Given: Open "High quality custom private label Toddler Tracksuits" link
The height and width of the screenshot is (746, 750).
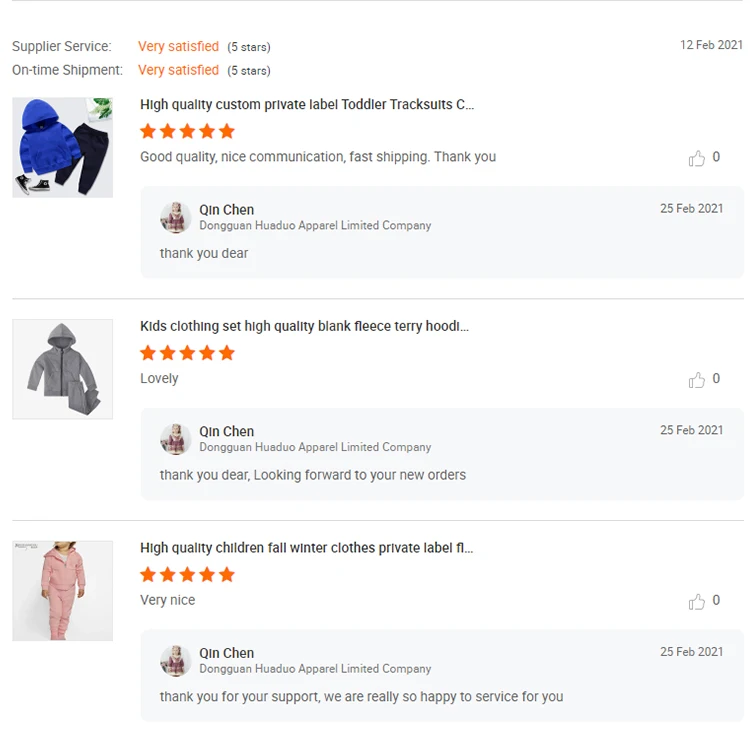Looking at the screenshot, I should pyautogui.click(x=307, y=105).
